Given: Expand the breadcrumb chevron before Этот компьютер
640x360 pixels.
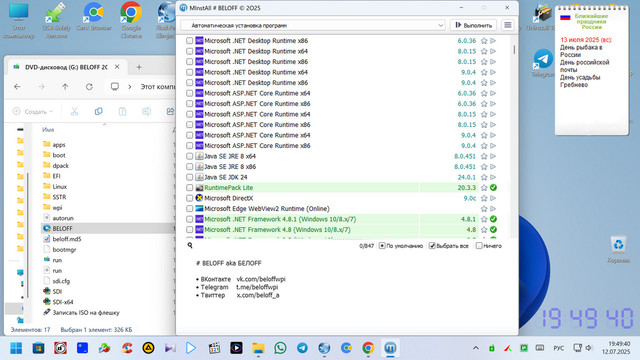Looking at the screenshot, I should tap(130, 87).
